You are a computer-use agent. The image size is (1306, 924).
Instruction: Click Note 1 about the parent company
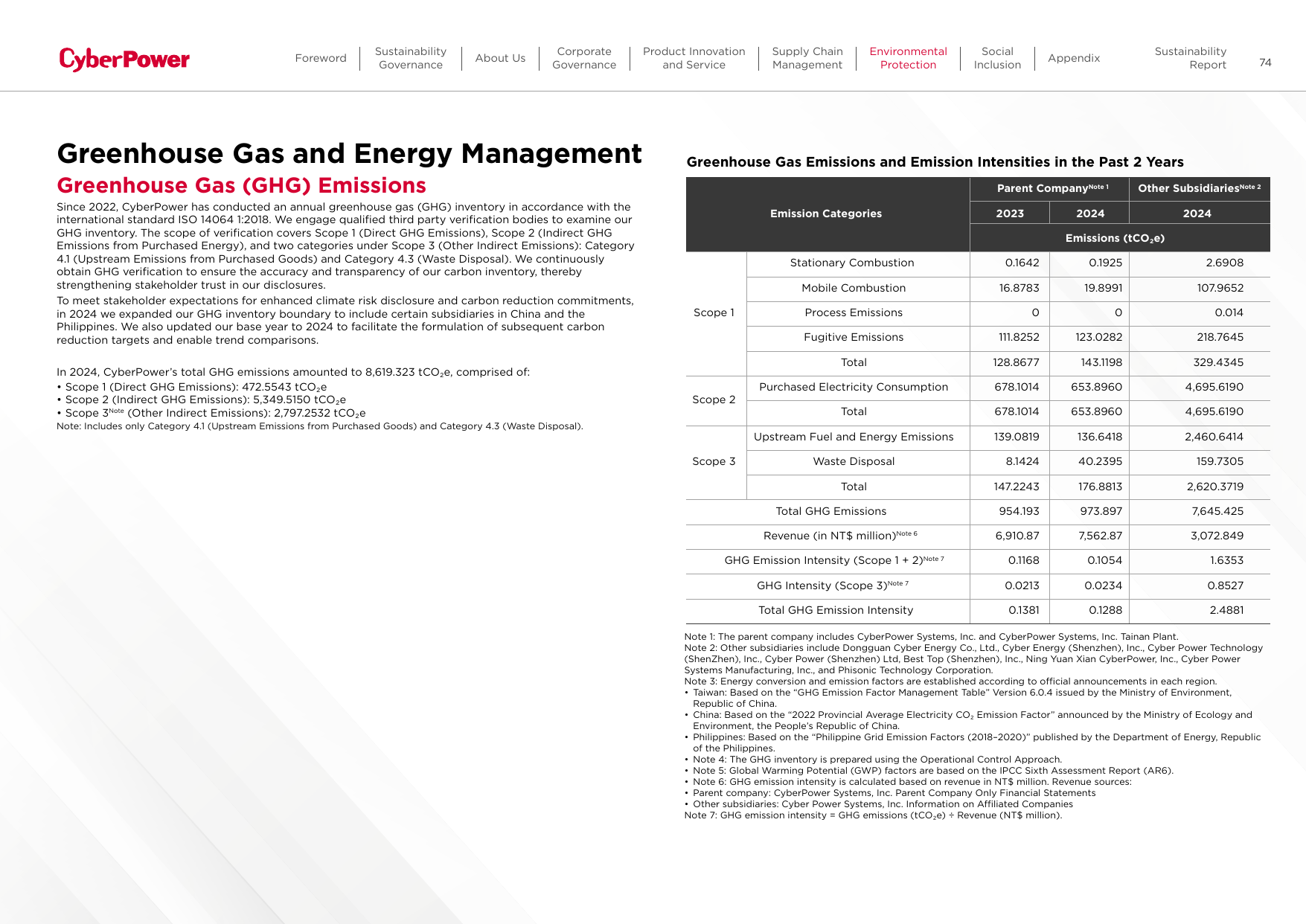[x=931, y=637]
